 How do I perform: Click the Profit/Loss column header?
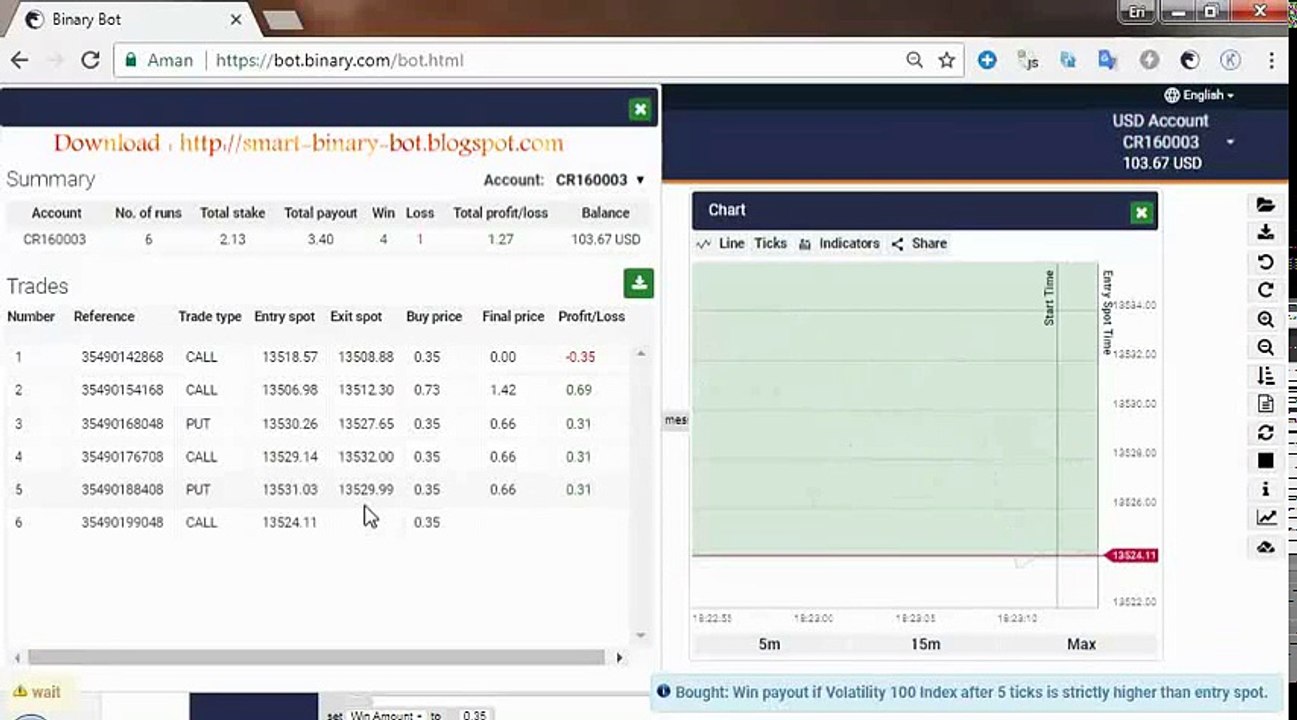591,316
